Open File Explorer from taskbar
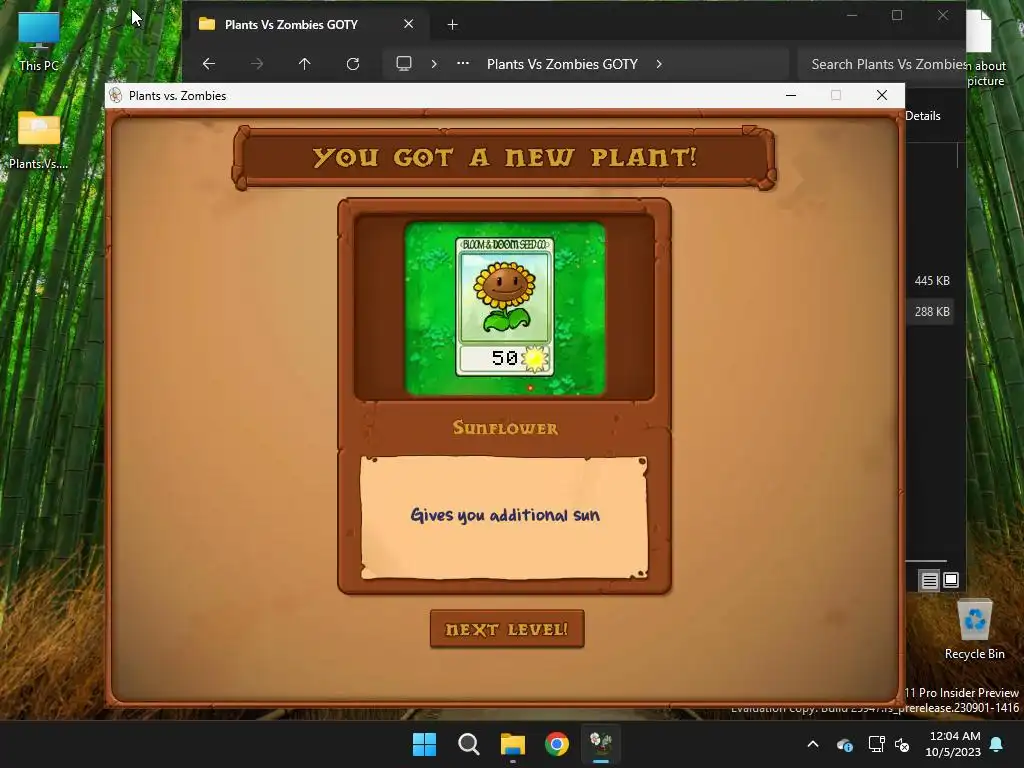Viewport: 1024px width, 768px height. tap(513, 744)
